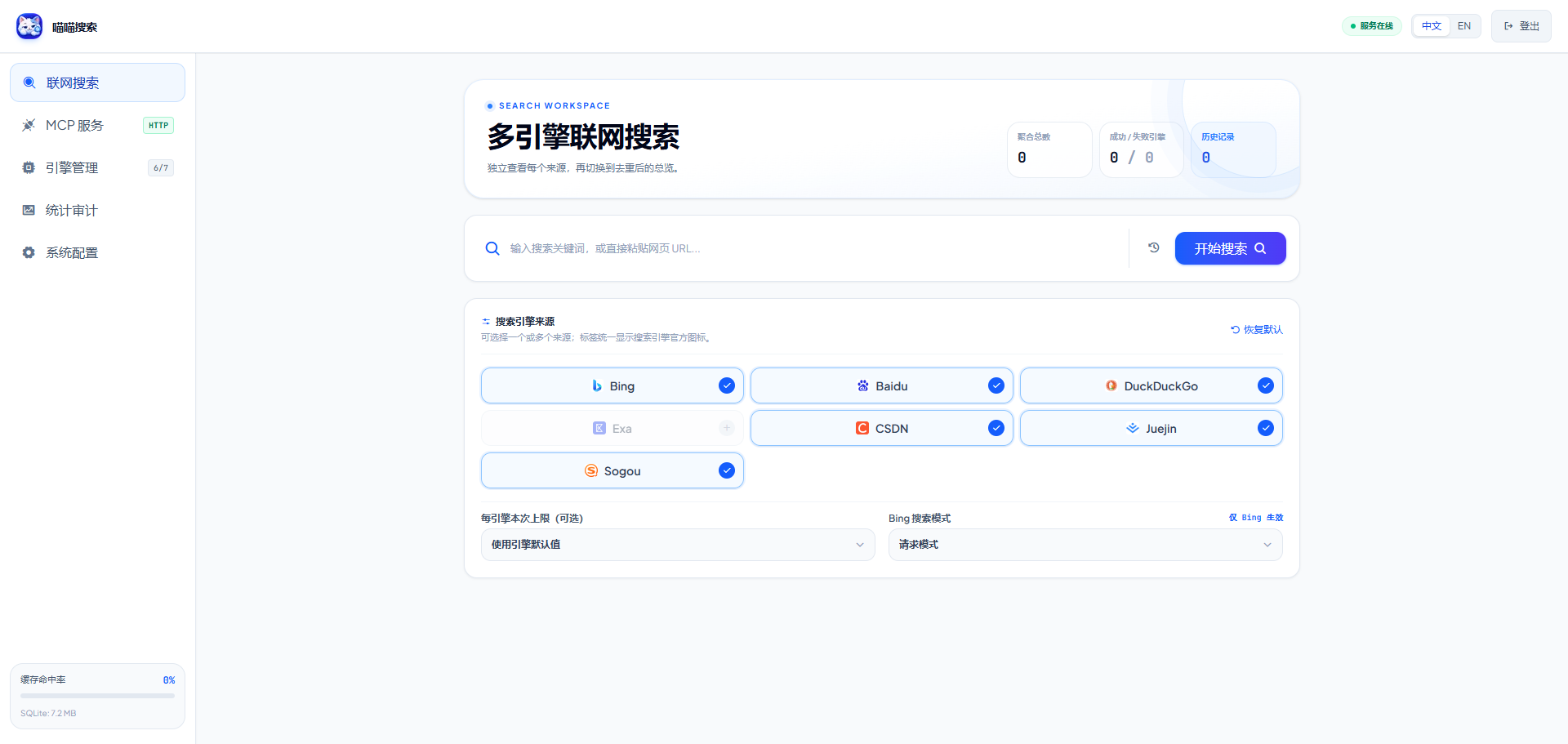Click the MCP service plug icon

click(x=29, y=125)
